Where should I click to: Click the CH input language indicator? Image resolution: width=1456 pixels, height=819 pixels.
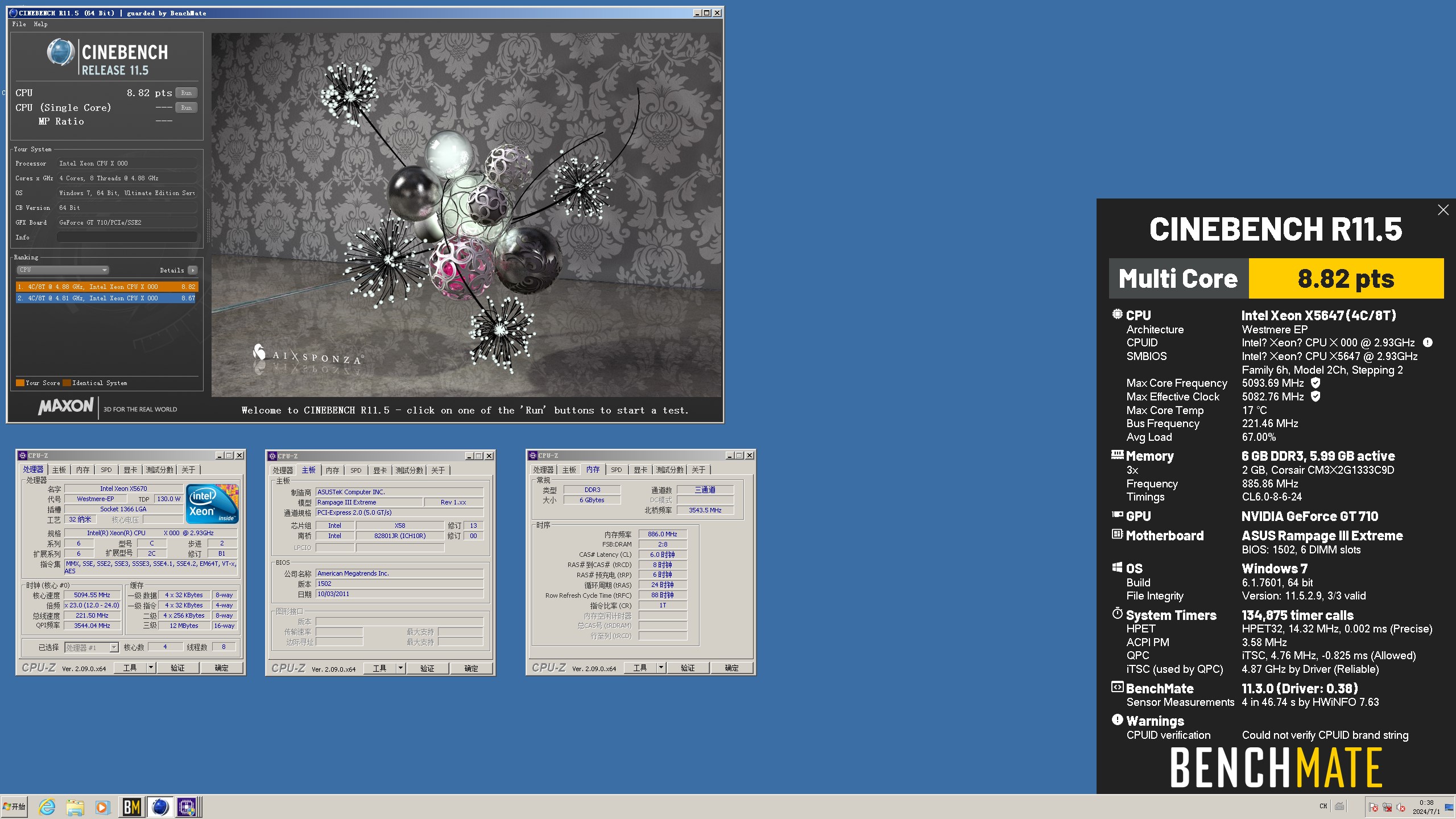(x=1323, y=806)
